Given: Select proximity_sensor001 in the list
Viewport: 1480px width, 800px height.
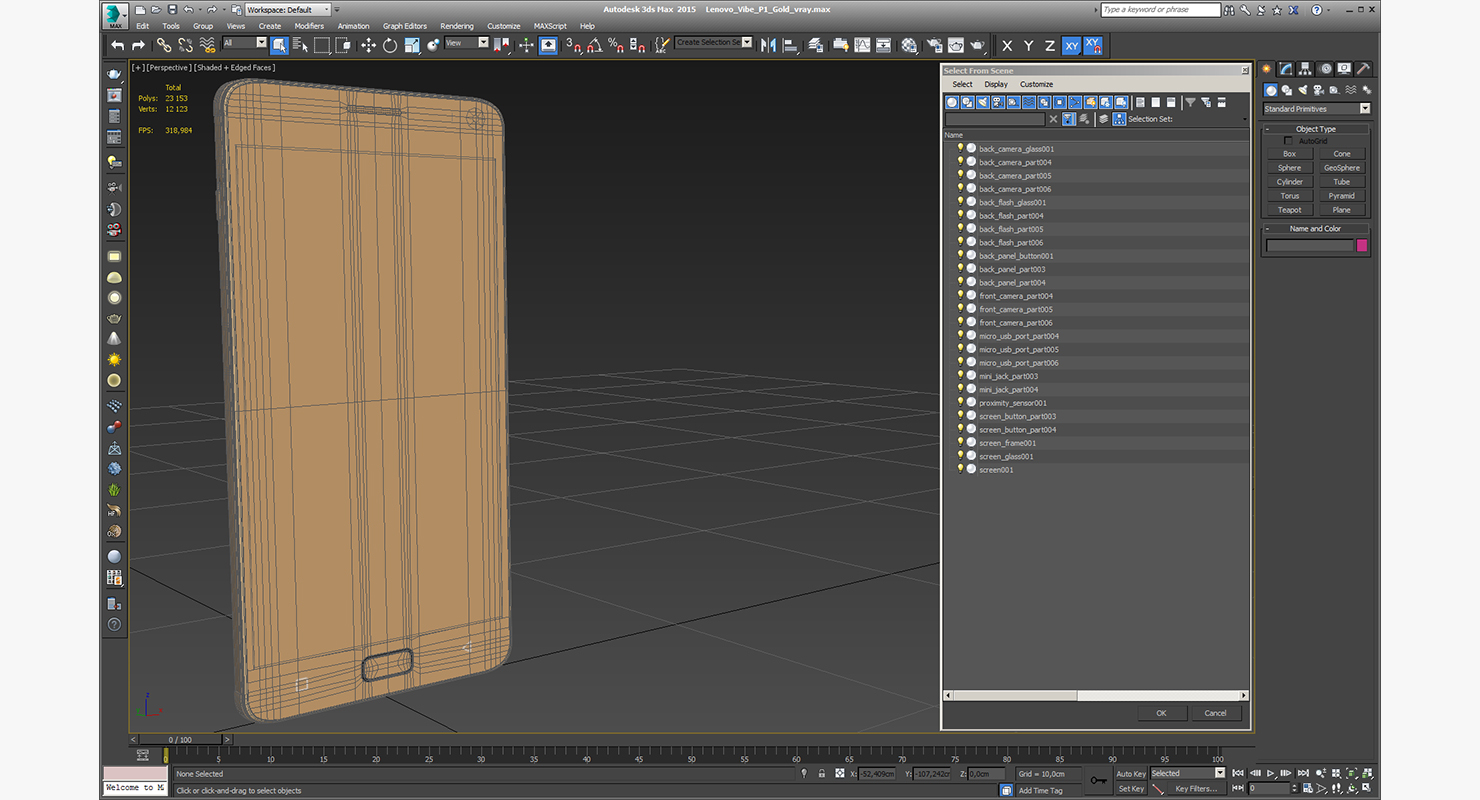Looking at the screenshot, I should click(x=1012, y=403).
